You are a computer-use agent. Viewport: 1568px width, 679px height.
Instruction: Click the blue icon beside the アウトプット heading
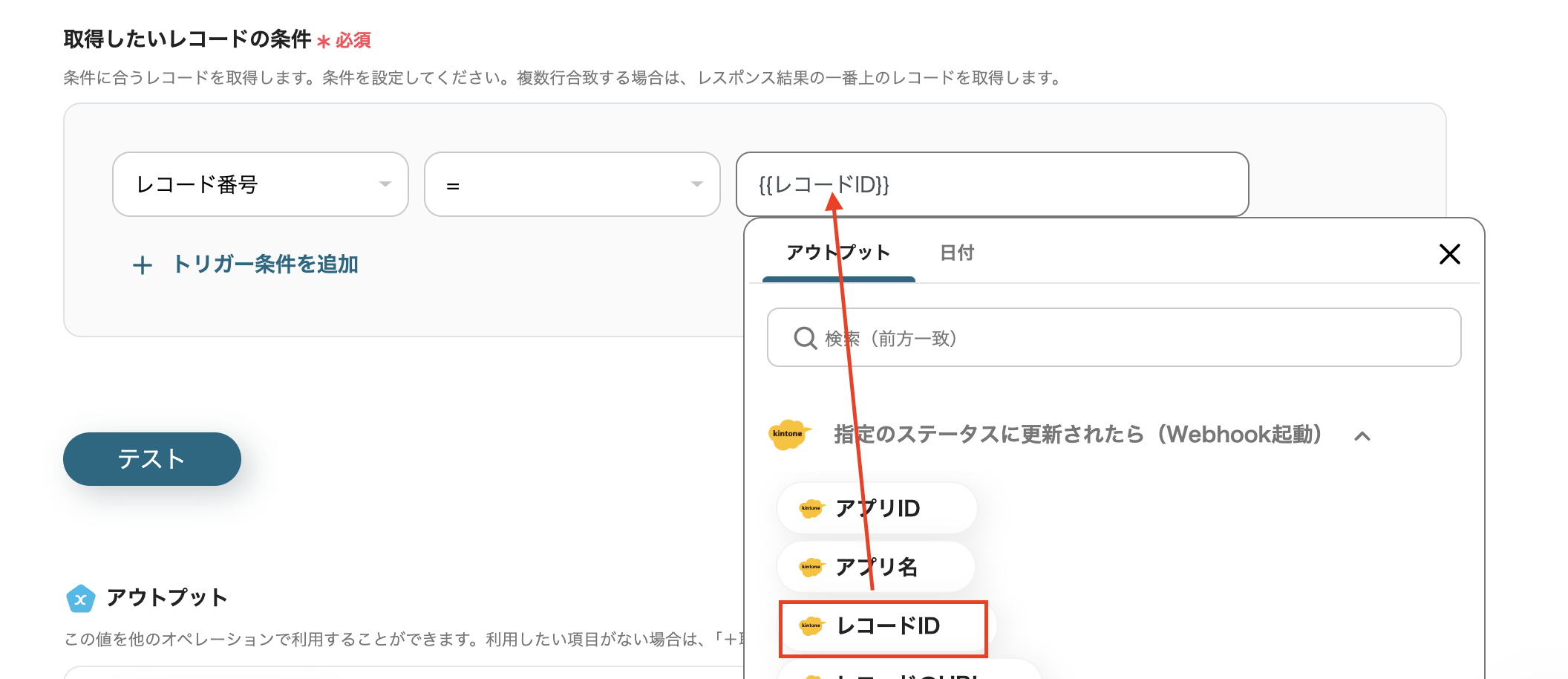point(80,598)
